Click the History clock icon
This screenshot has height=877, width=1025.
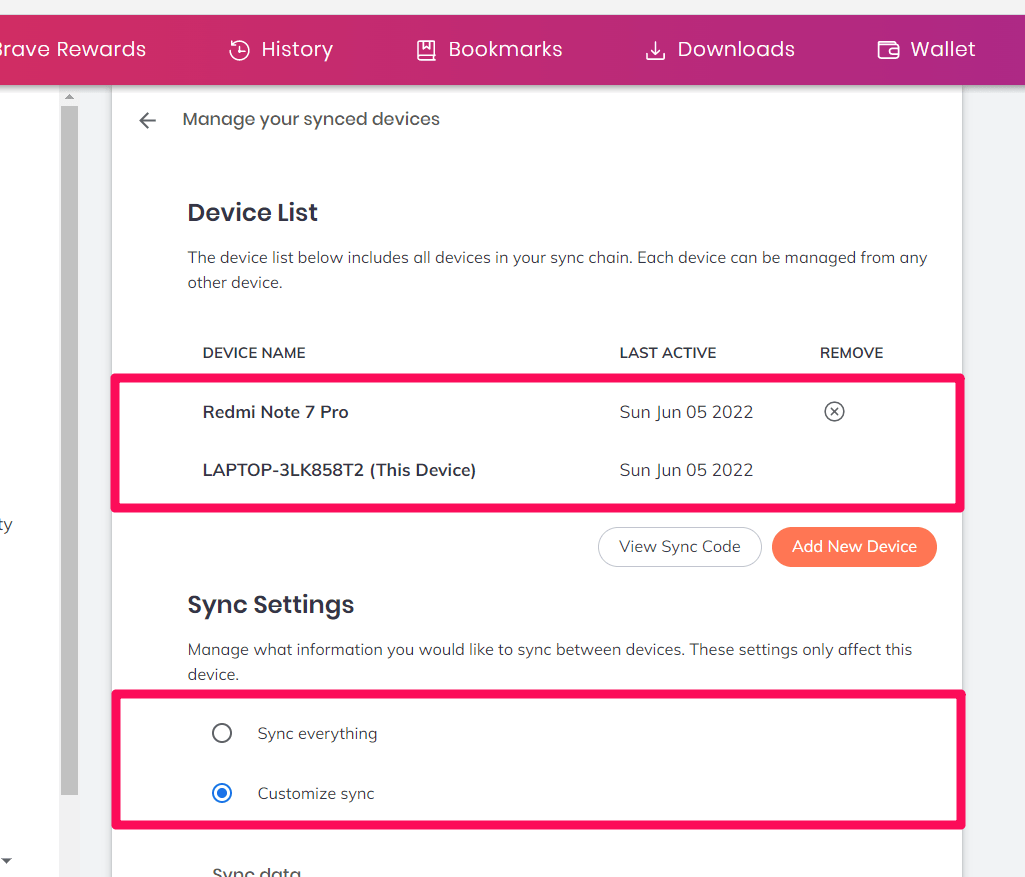pos(239,50)
